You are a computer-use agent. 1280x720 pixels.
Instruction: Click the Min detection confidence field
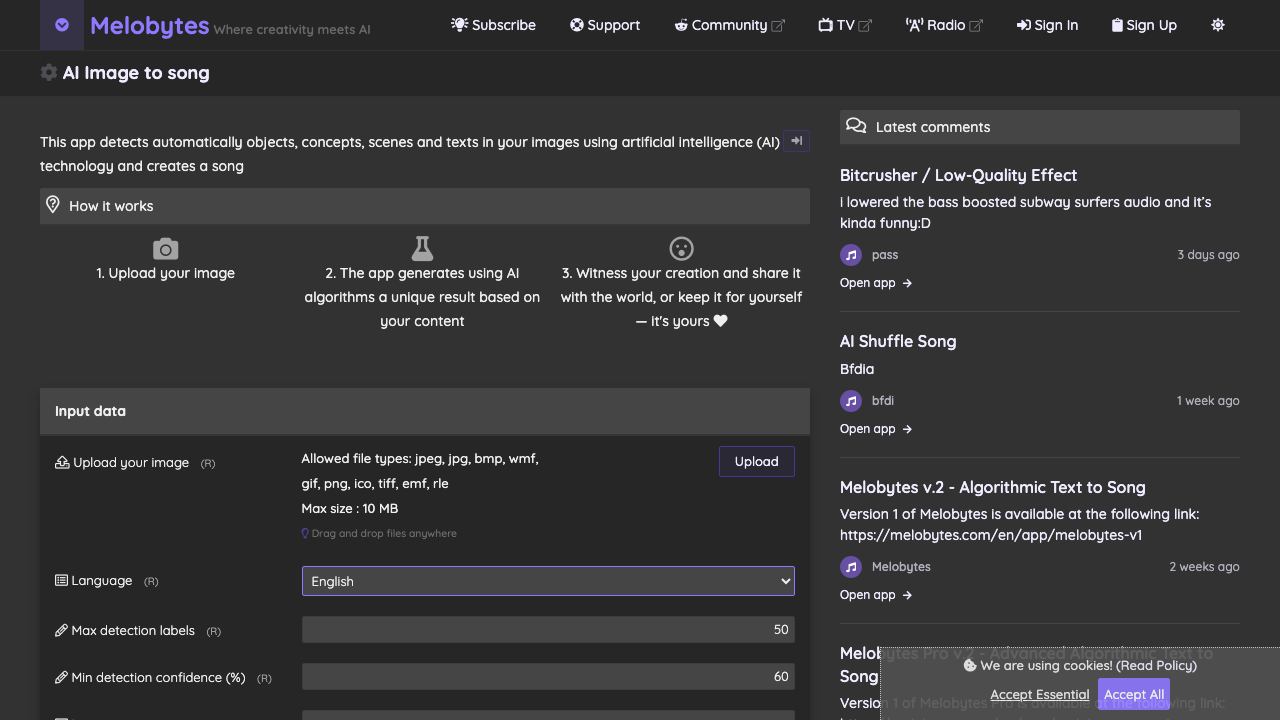point(548,676)
